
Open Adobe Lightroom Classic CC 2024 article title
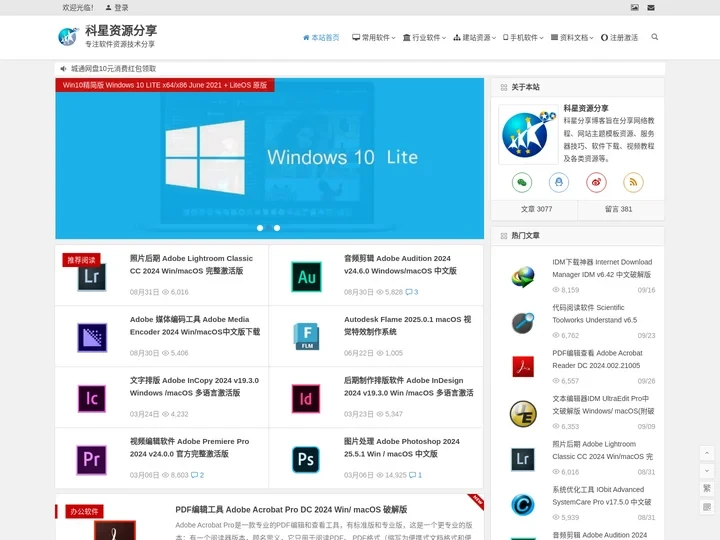(191, 264)
